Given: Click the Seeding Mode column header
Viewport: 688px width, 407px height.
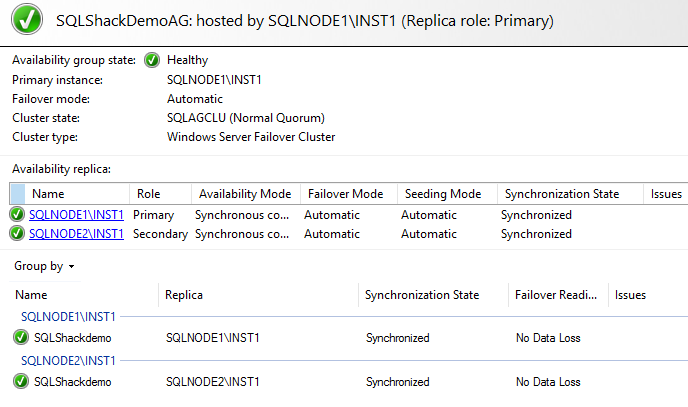Looking at the screenshot, I should [x=442, y=194].
